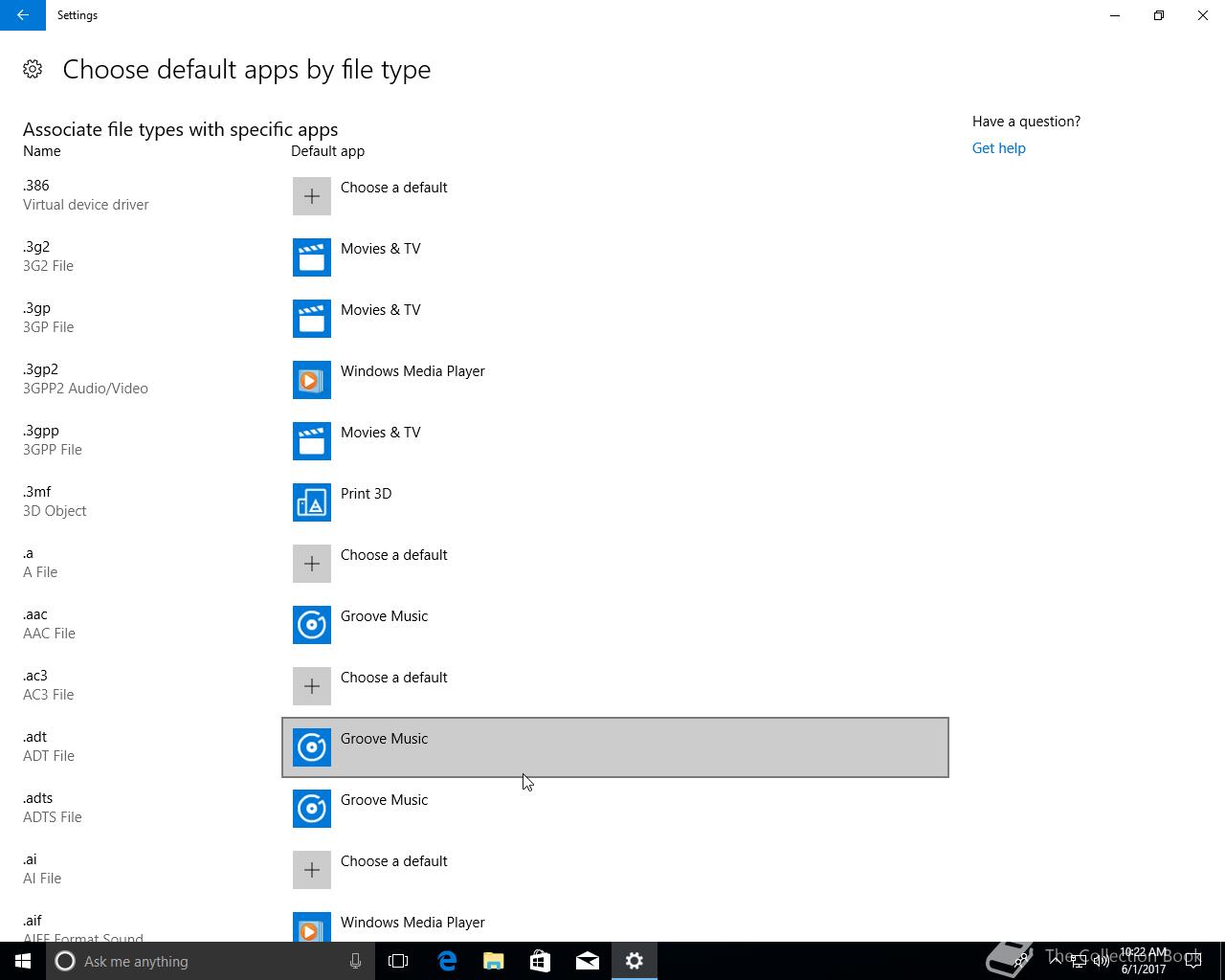Open File Explorer from taskbar
Viewport: 1225px width, 980px height.
(x=494, y=961)
